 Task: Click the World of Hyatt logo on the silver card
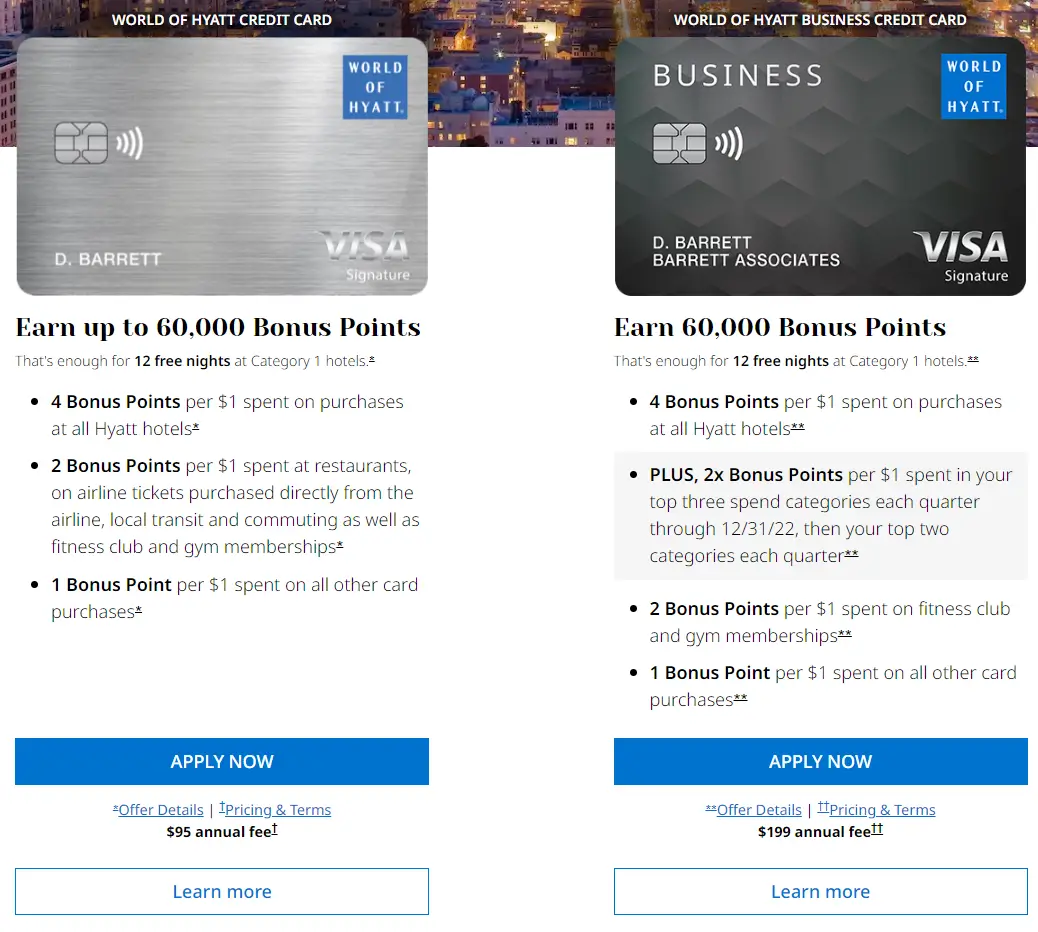tap(375, 87)
